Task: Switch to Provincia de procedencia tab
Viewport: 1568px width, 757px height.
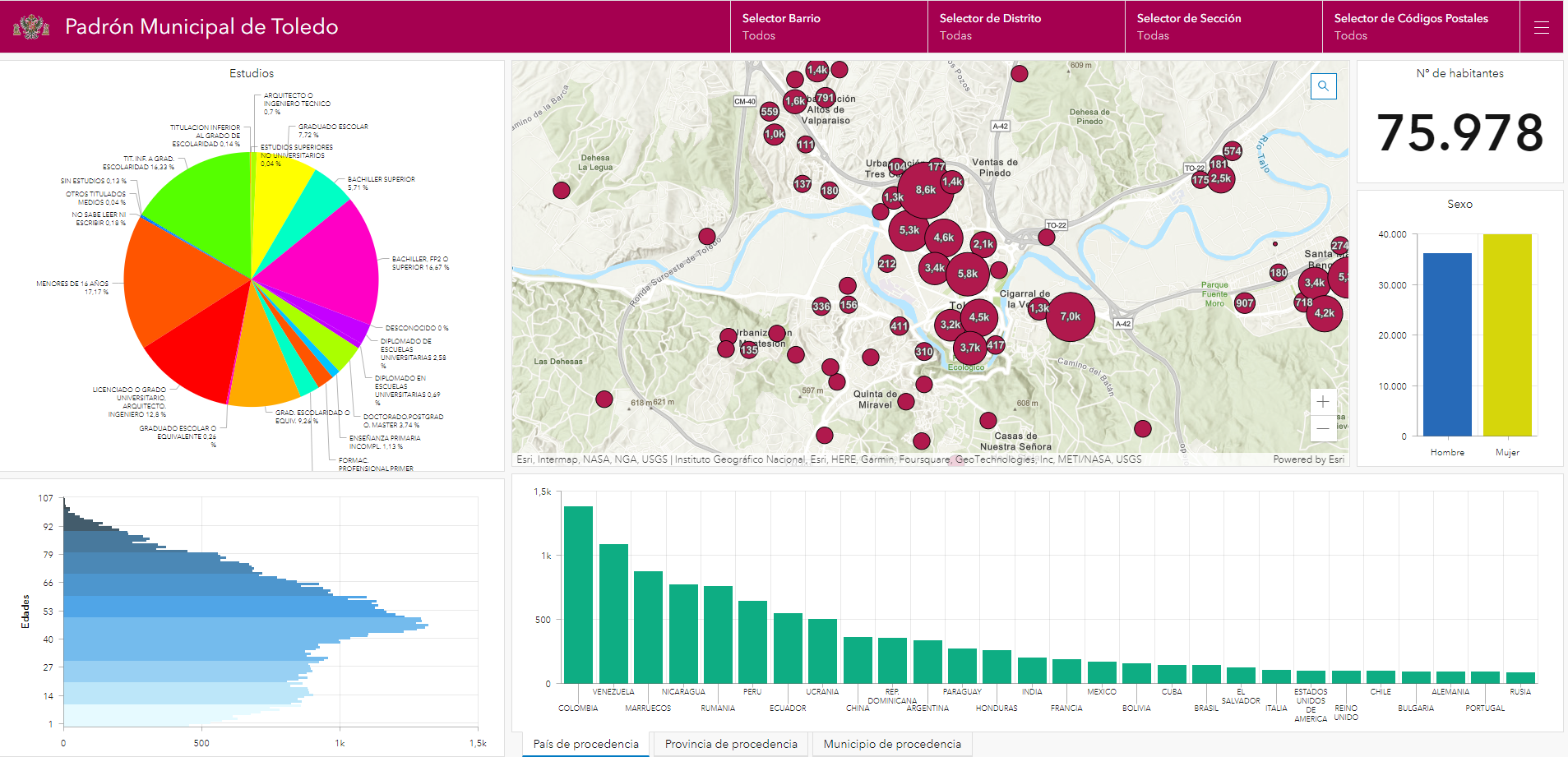Action: coord(730,744)
